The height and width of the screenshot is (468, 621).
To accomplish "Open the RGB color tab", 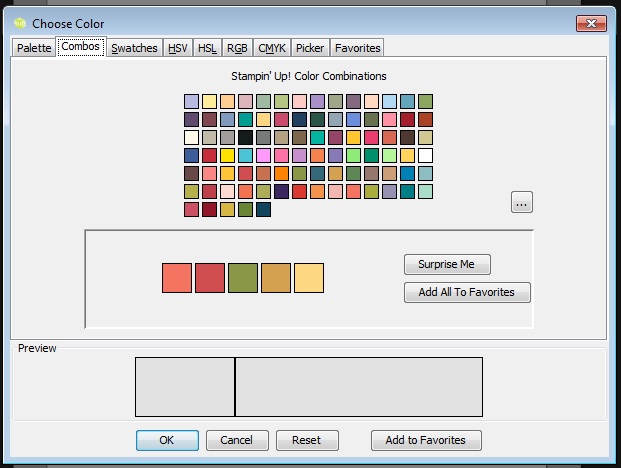I will coord(237,48).
